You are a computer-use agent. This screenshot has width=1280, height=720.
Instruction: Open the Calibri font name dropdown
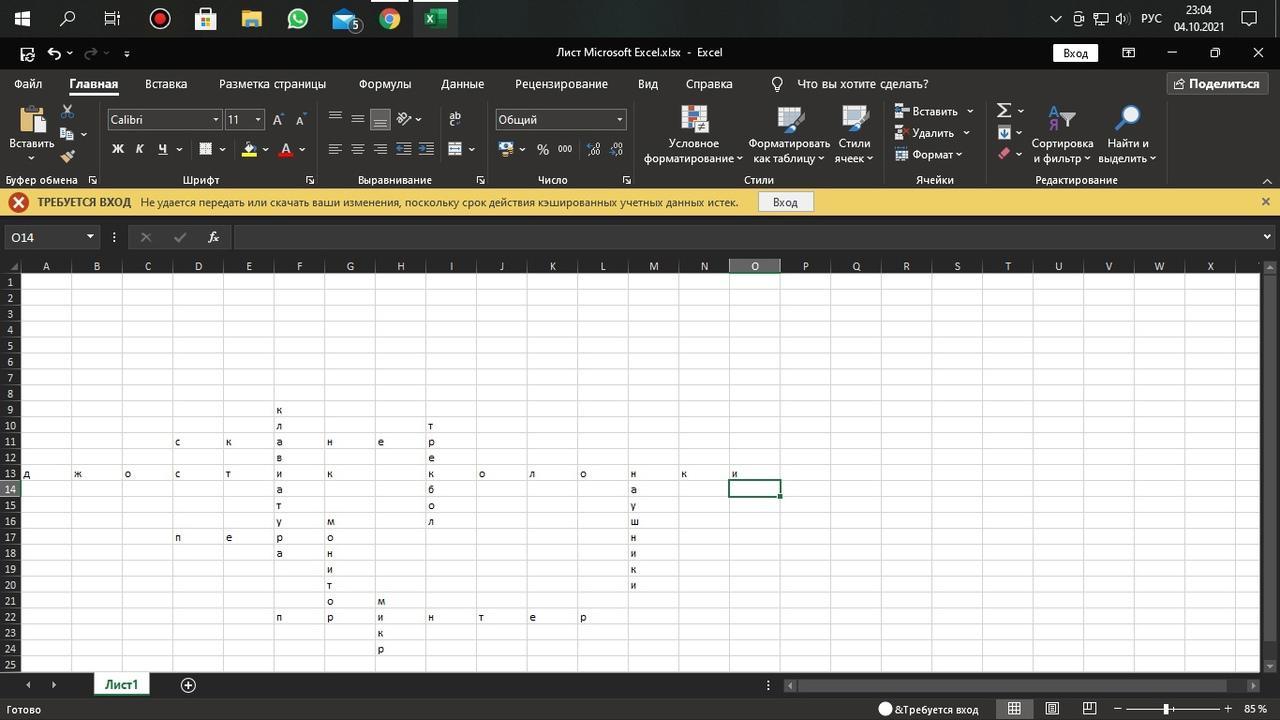pyautogui.click(x=215, y=120)
